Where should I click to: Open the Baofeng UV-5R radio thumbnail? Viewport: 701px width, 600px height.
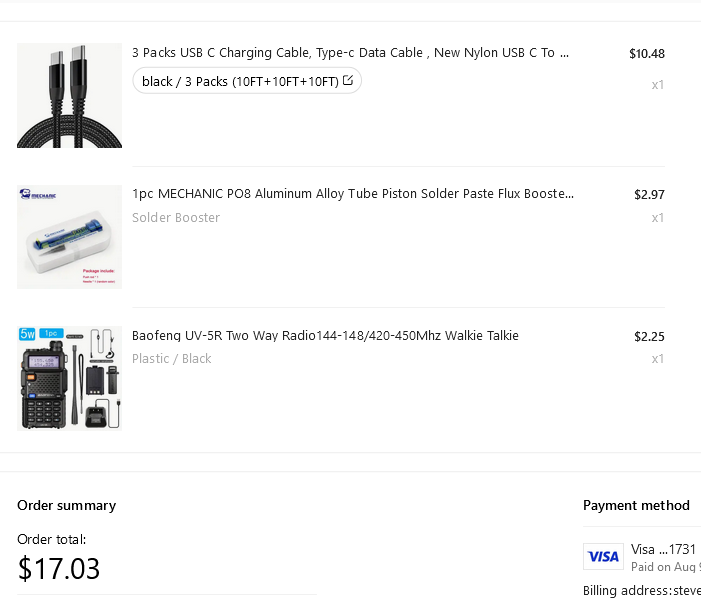69,378
